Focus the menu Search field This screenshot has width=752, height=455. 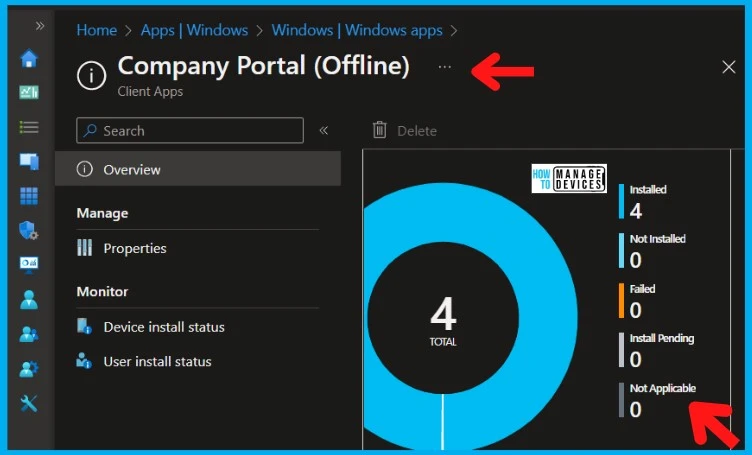coord(190,130)
